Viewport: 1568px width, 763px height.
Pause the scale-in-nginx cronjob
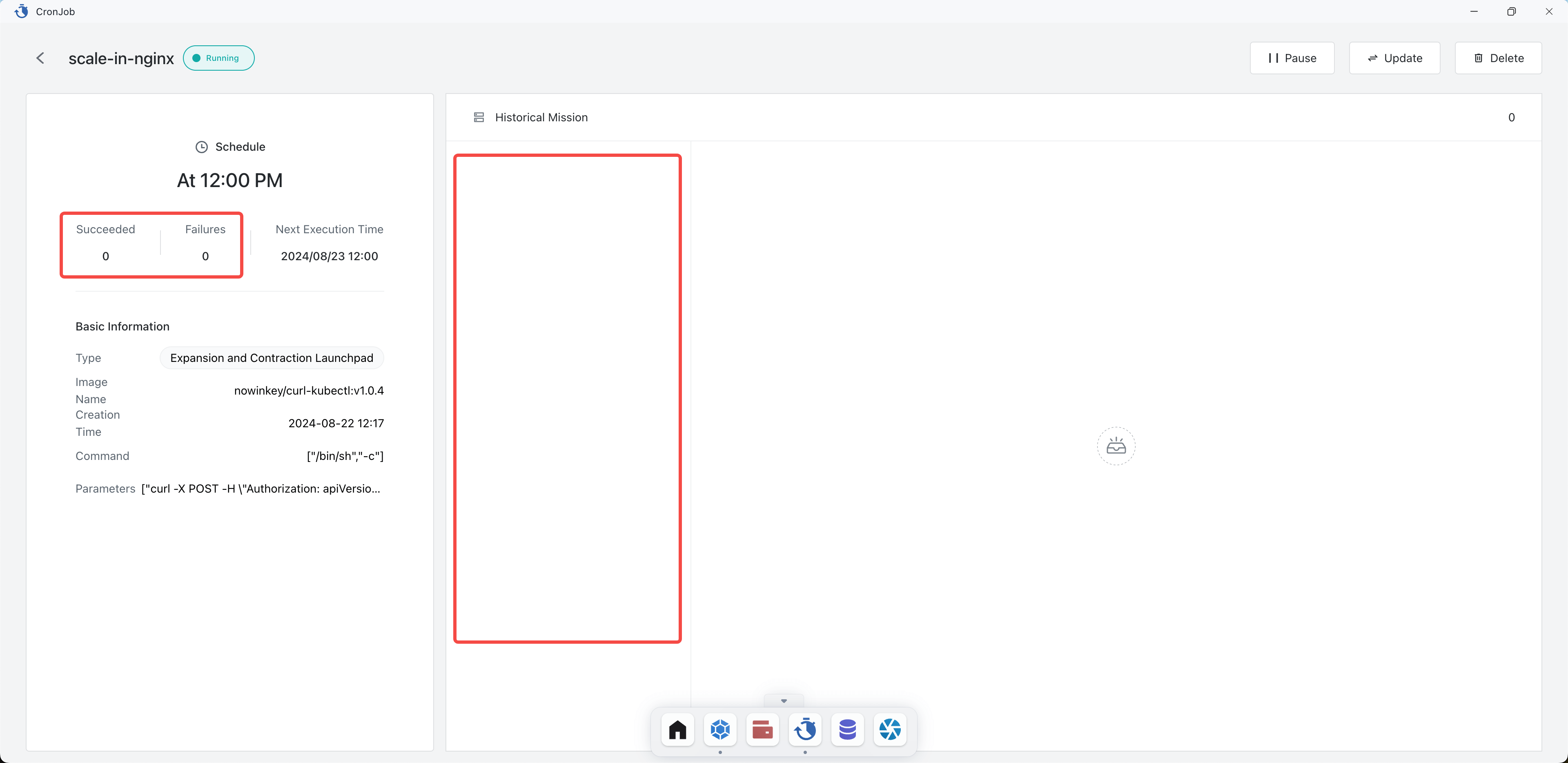1292,58
